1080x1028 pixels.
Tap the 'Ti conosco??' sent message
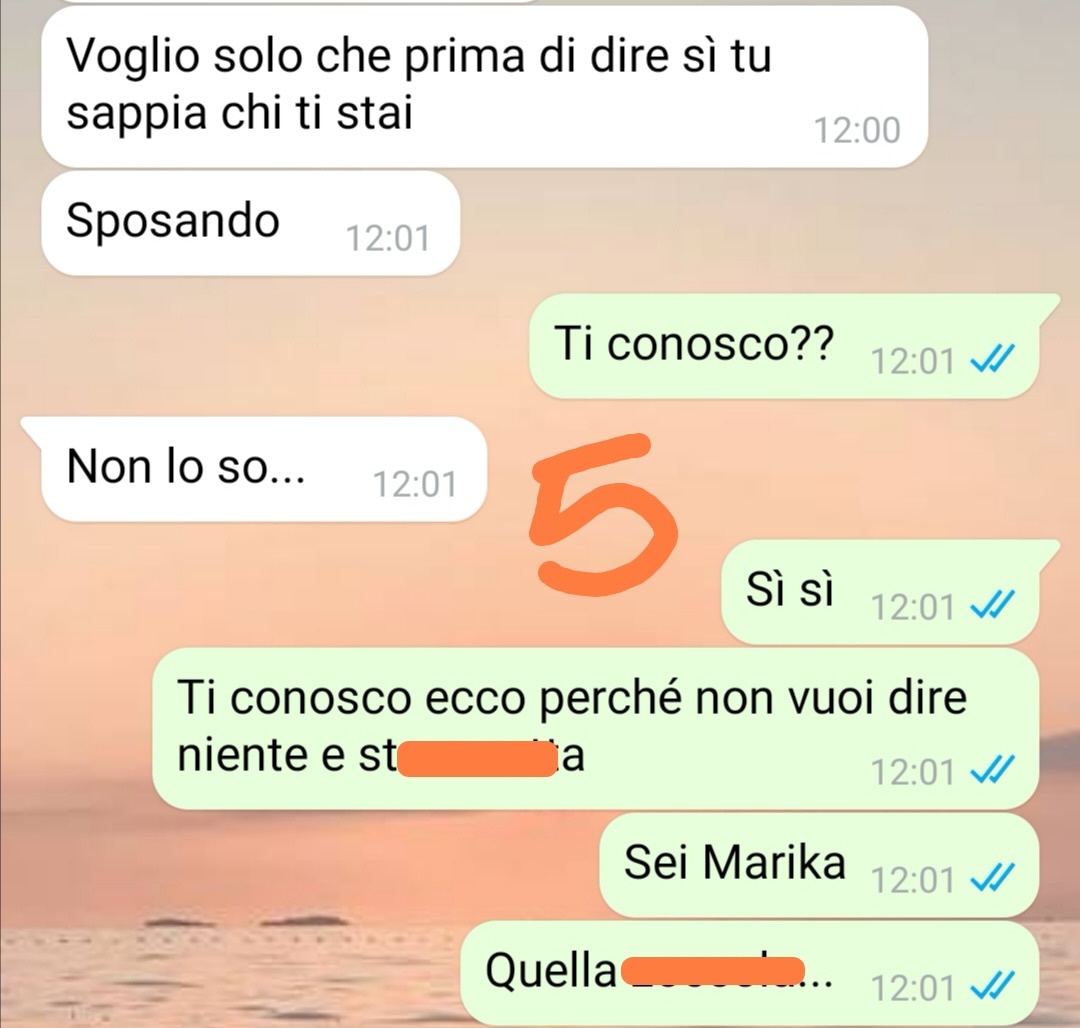click(785, 345)
